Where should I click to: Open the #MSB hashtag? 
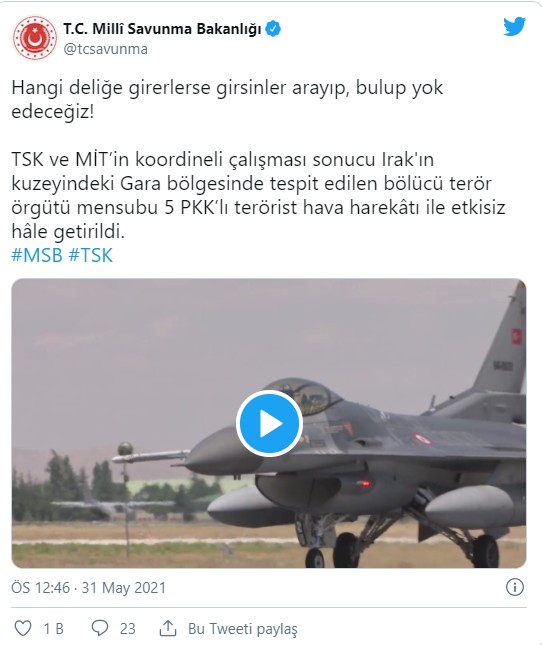(x=37, y=255)
